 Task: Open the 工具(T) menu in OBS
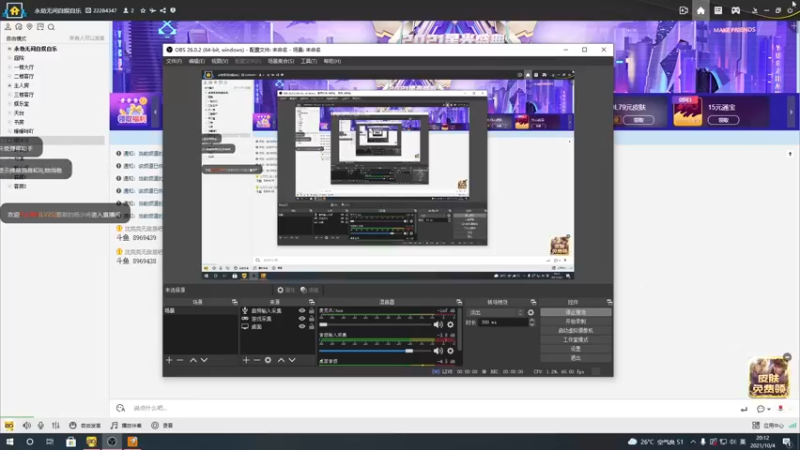click(x=309, y=61)
